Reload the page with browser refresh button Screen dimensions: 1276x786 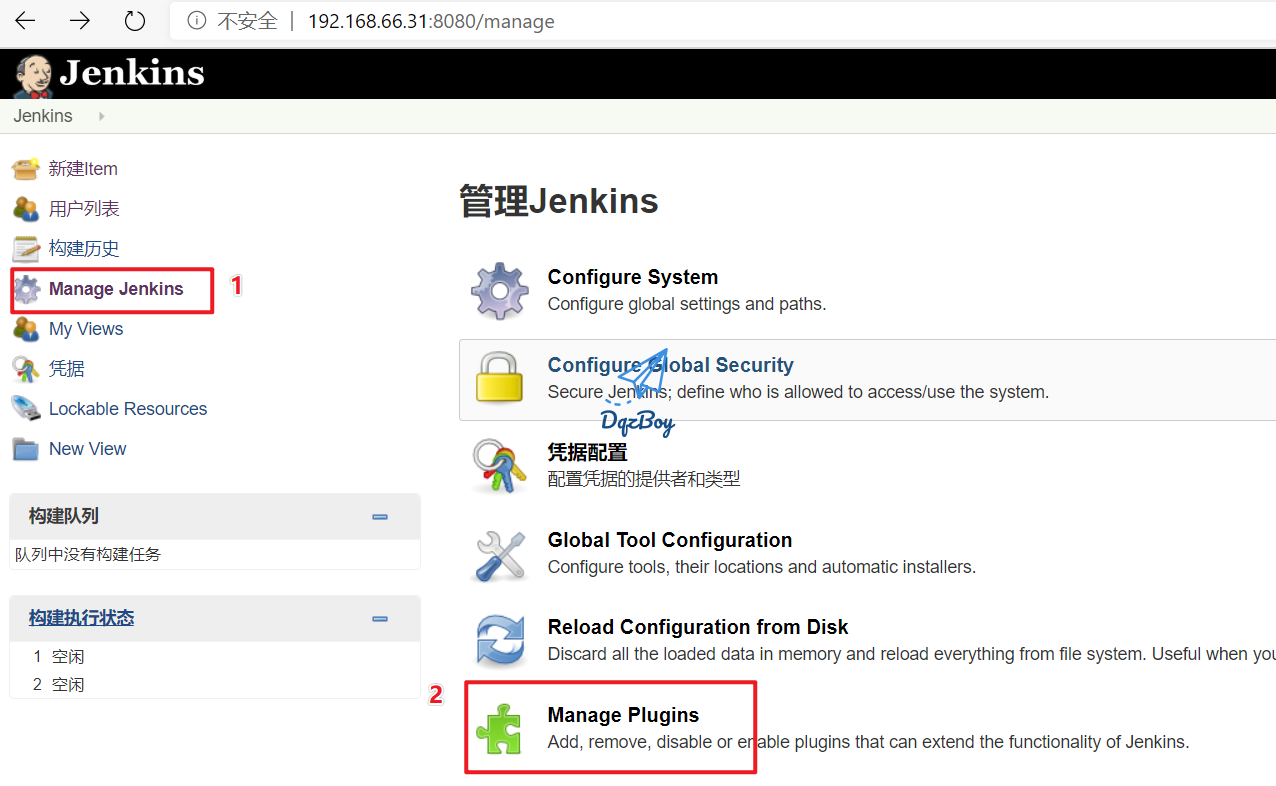134,21
